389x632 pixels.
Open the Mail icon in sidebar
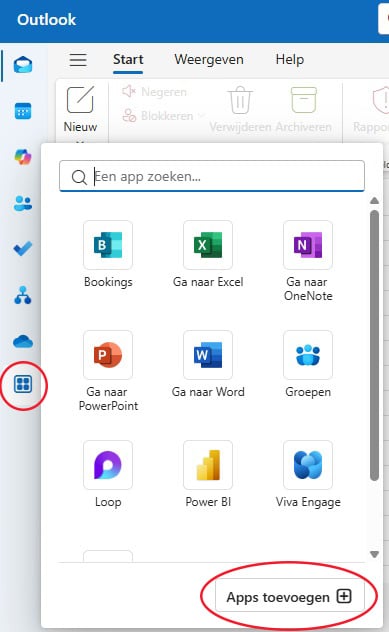point(23,65)
